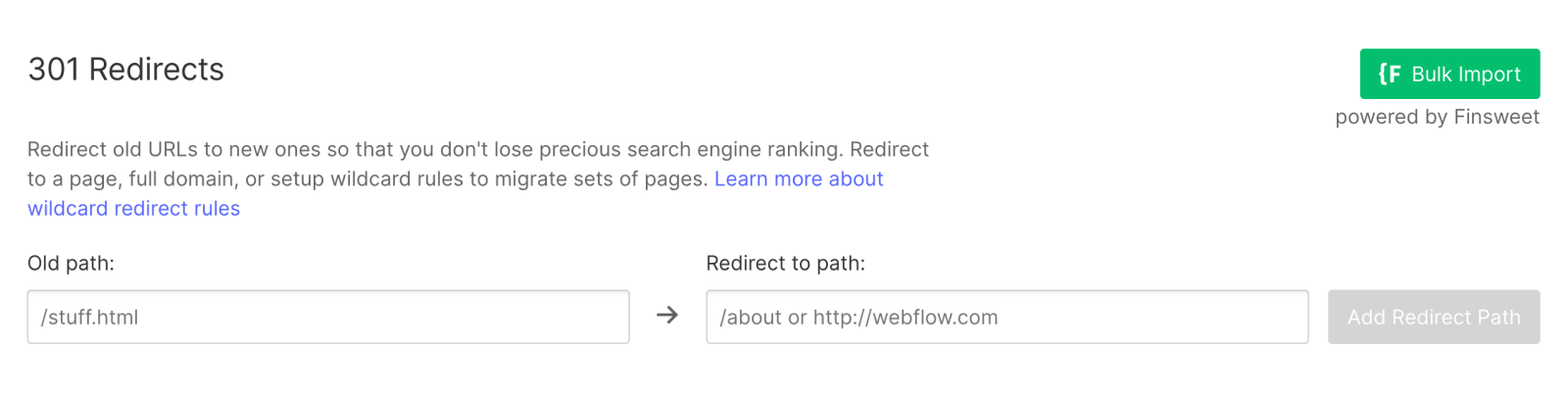Click the Bulk Import label text
Screen dimensions: 1568x398
[x=1466, y=75]
